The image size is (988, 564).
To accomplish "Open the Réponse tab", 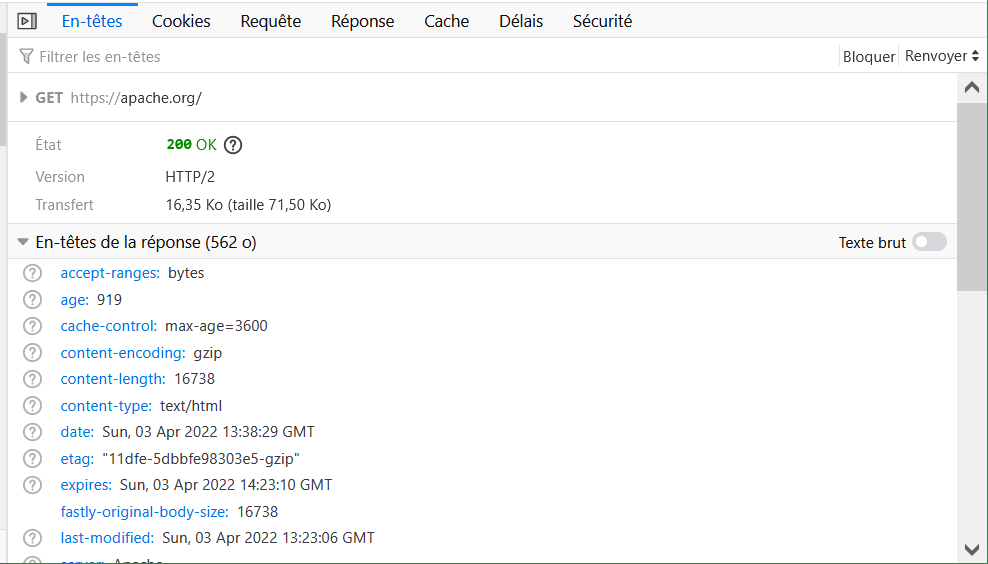I will pos(363,21).
